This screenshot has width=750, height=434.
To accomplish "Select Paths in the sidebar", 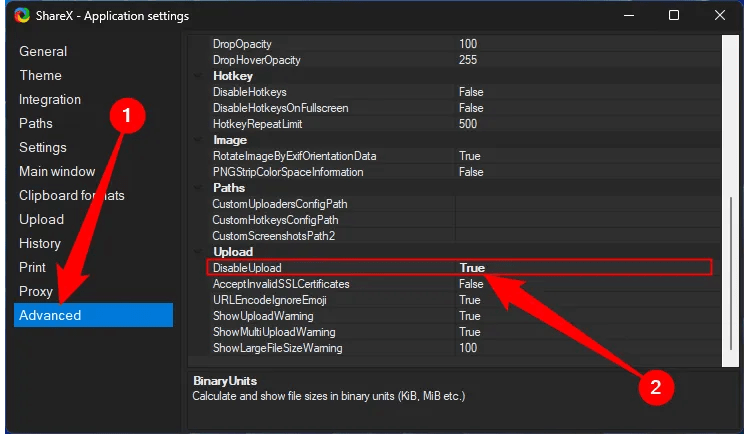I will [x=36, y=123].
